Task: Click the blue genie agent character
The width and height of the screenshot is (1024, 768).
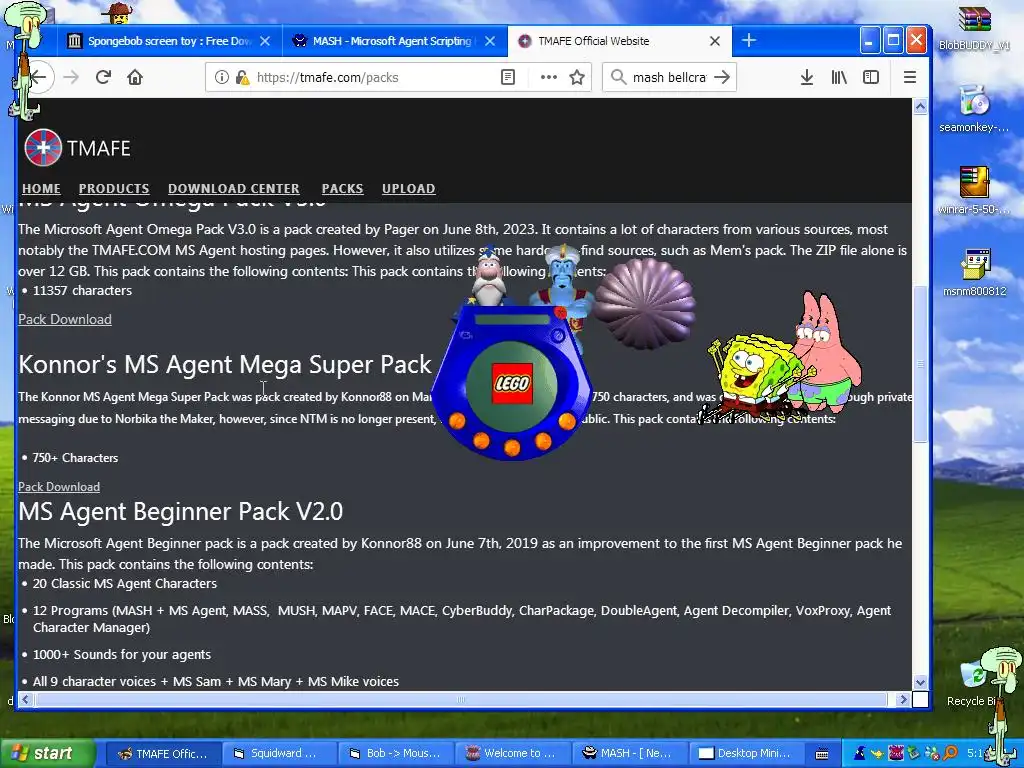Action: pyautogui.click(x=563, y=282)
